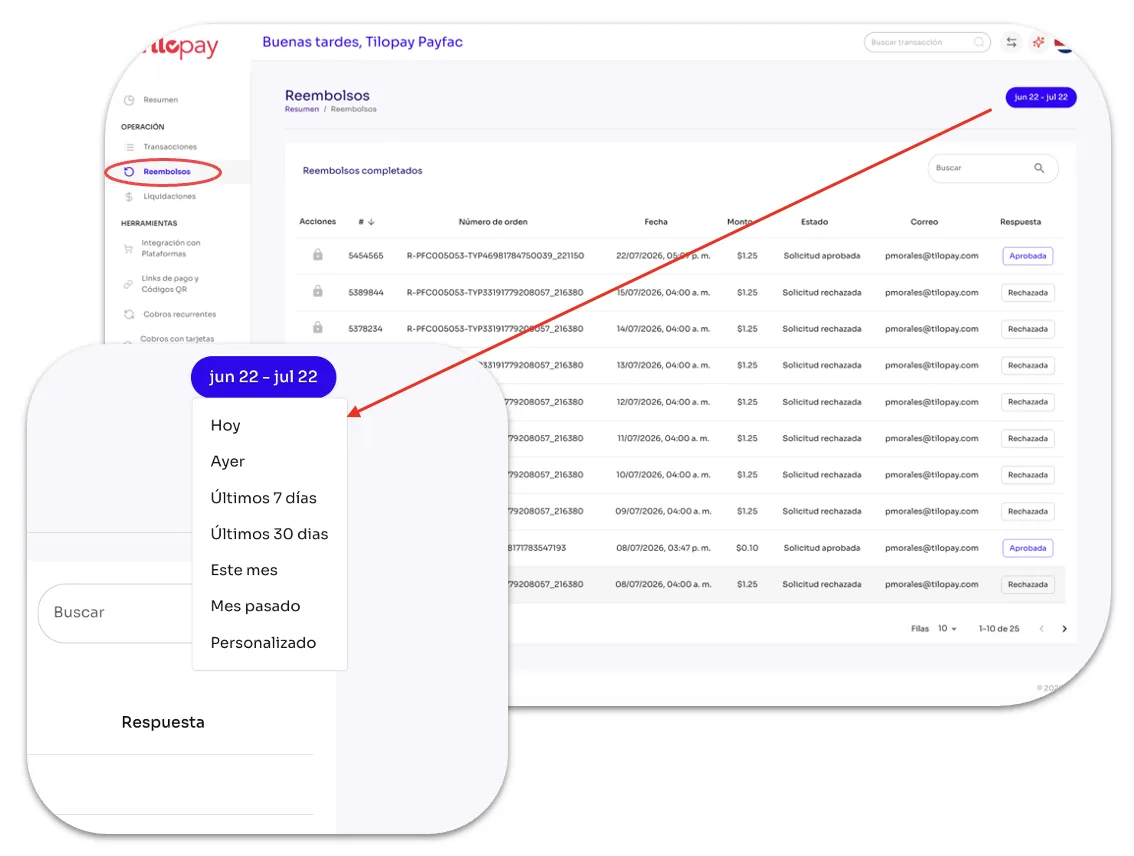This screenshot has width=1134, height=856.
Task: Click lock icon for order 5389844
Action: 317,291
